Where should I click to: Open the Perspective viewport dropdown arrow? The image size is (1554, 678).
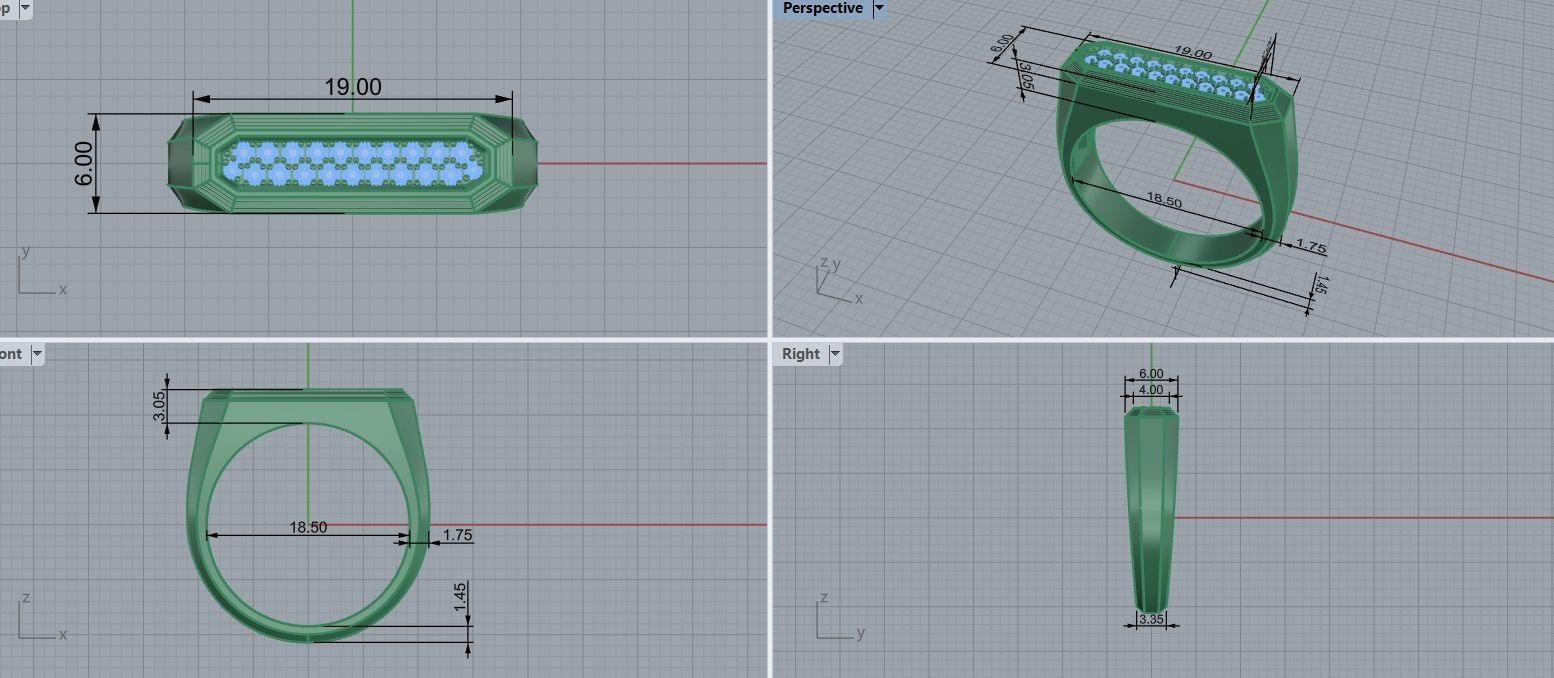(879, 8)
